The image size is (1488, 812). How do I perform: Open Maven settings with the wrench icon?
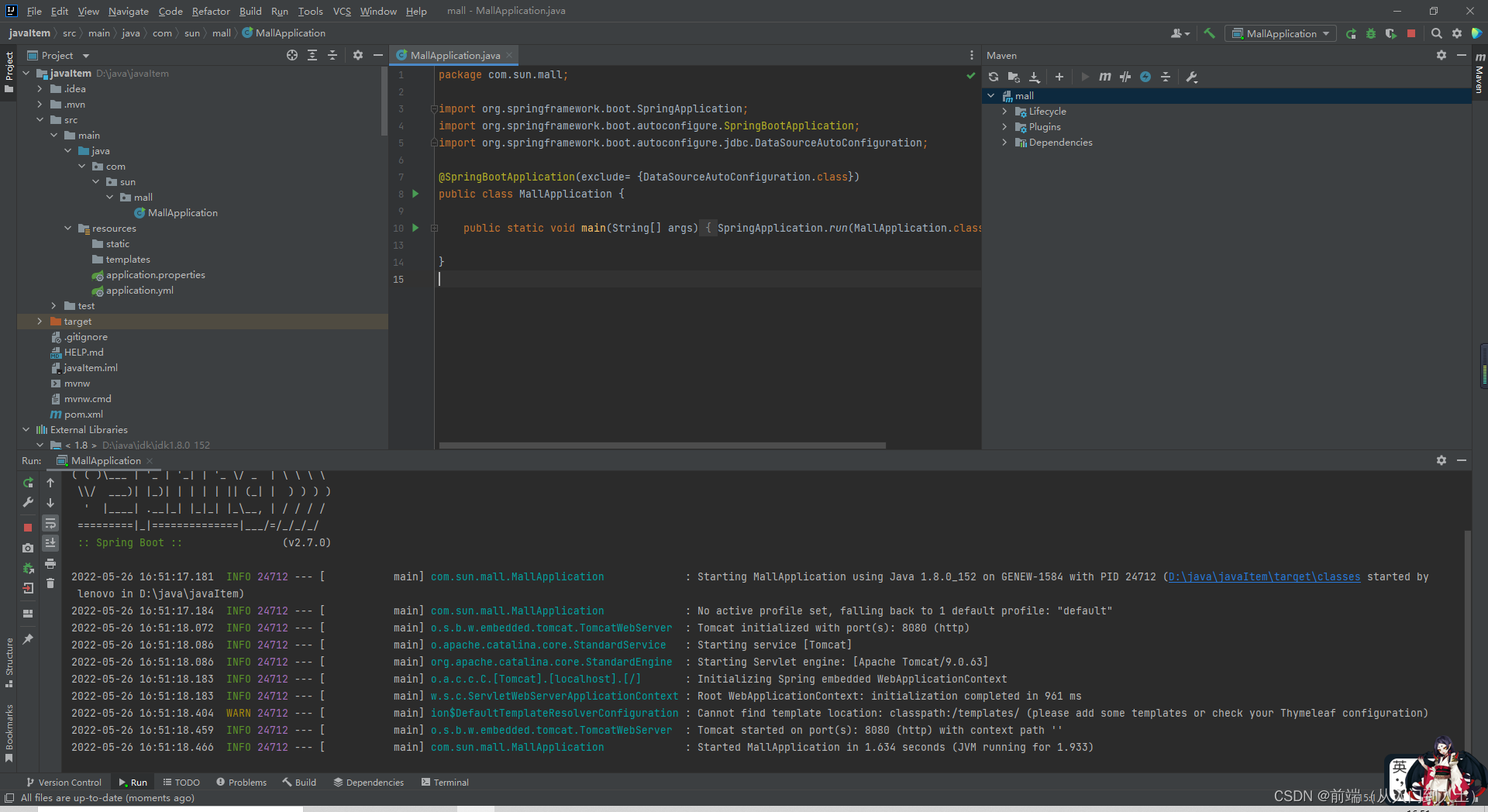(1192, 77)
